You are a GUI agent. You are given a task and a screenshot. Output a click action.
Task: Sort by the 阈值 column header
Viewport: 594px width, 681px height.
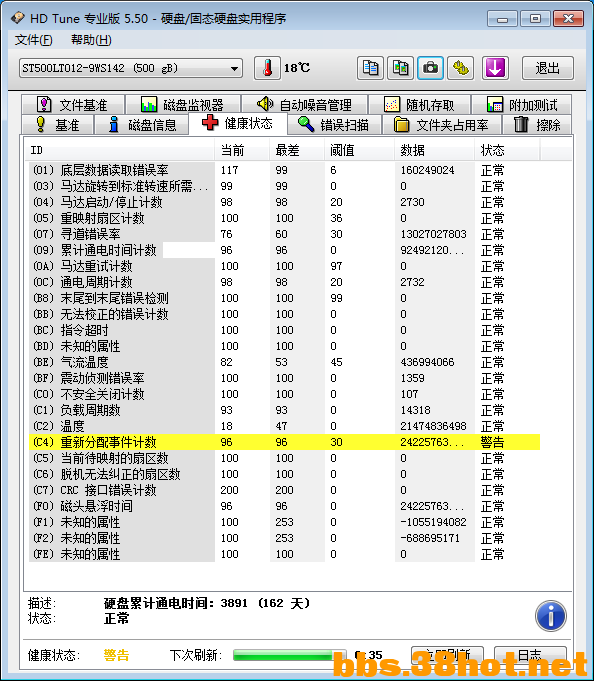(x=359, y=150)
